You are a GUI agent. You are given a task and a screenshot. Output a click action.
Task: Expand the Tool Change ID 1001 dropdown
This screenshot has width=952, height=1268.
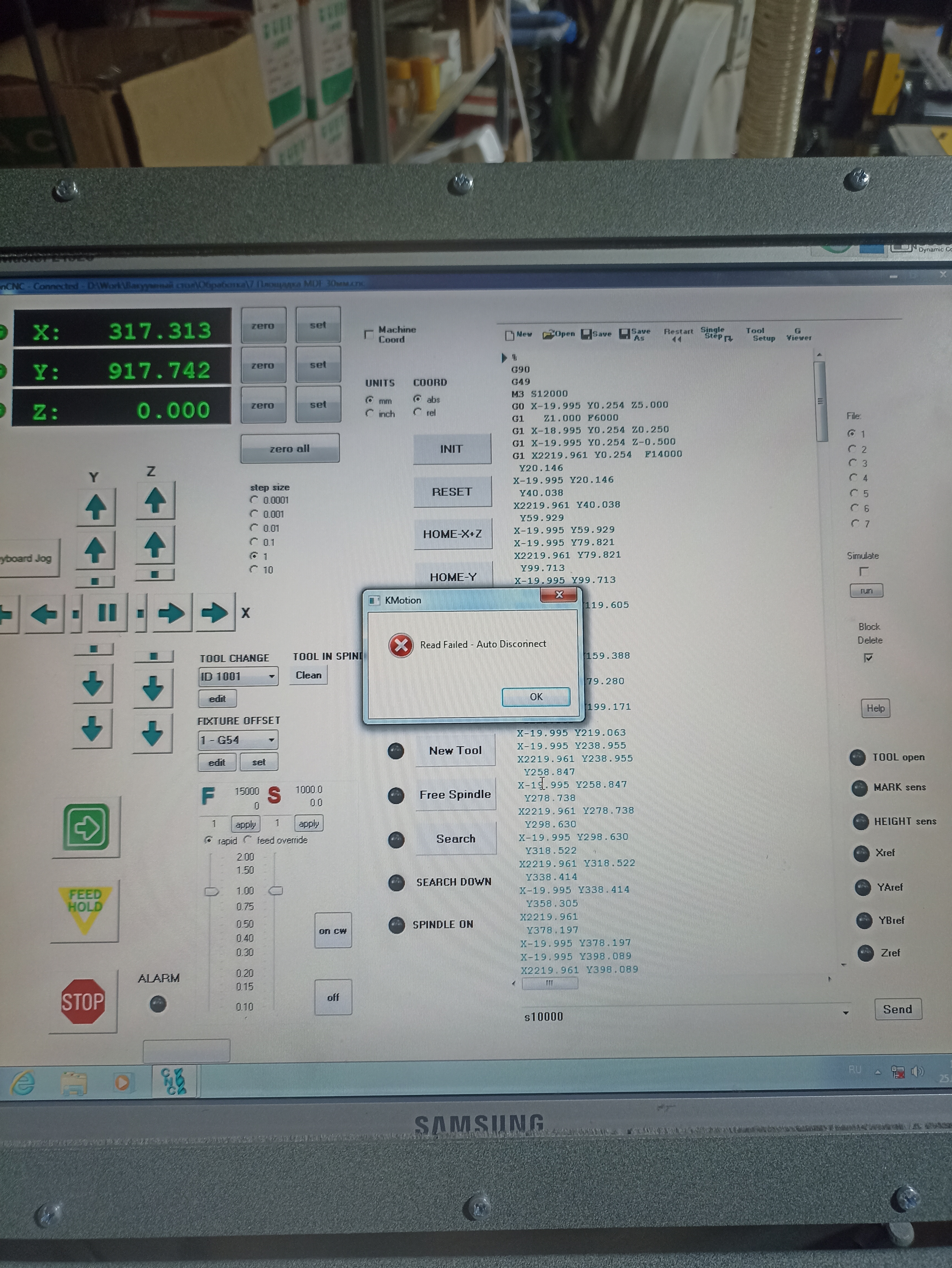click(x=271, y=677)
